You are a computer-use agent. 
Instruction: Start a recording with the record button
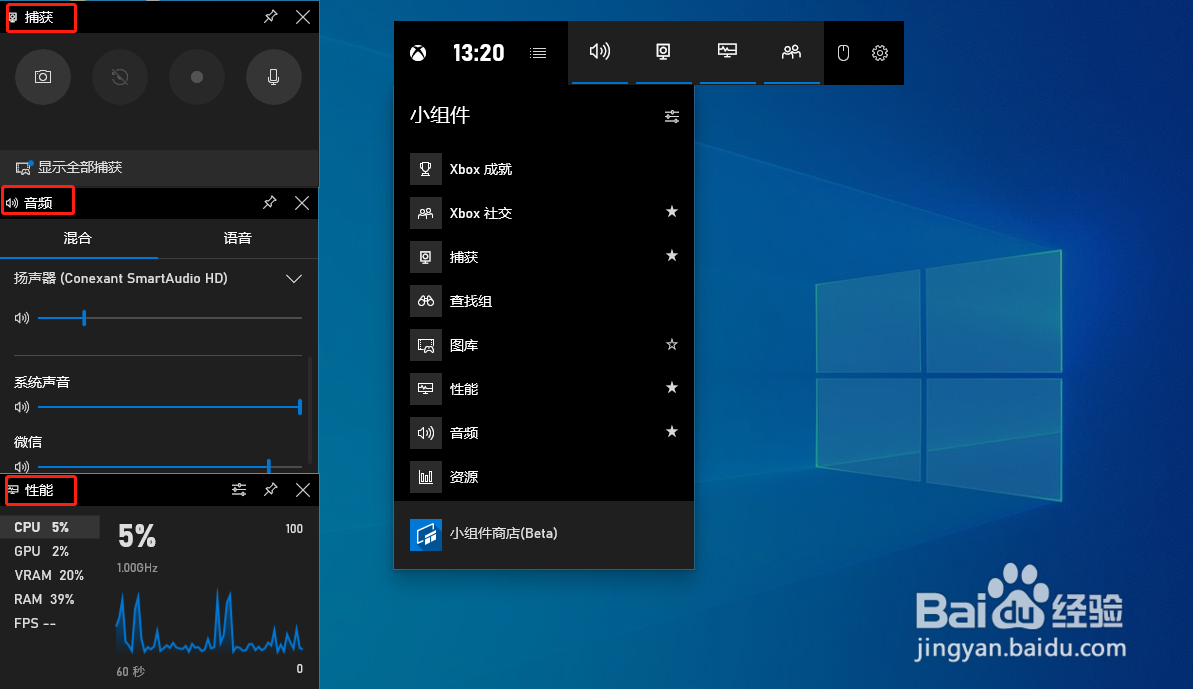tap(197, 77)
